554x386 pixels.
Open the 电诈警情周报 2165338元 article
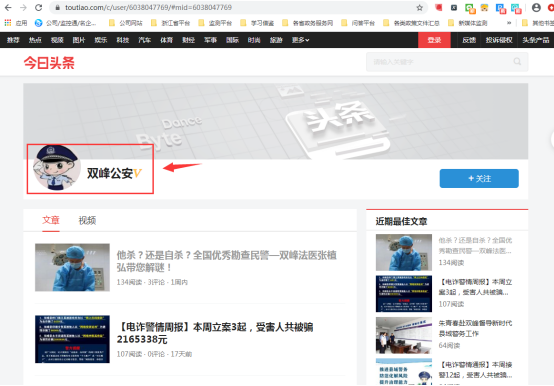tap(215, 333)
